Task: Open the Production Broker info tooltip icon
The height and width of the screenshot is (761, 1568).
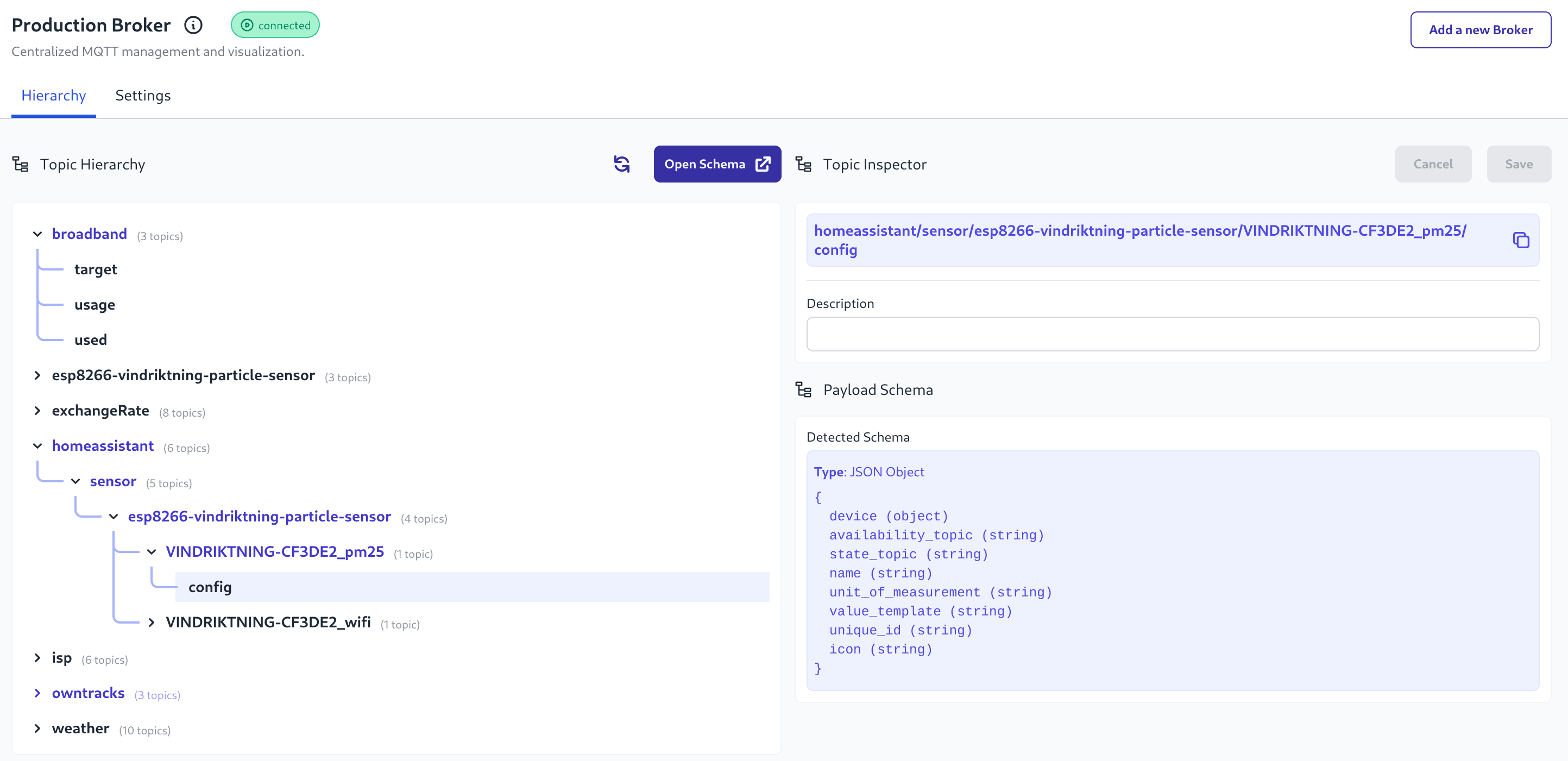Action: click(x=192, y=25)
